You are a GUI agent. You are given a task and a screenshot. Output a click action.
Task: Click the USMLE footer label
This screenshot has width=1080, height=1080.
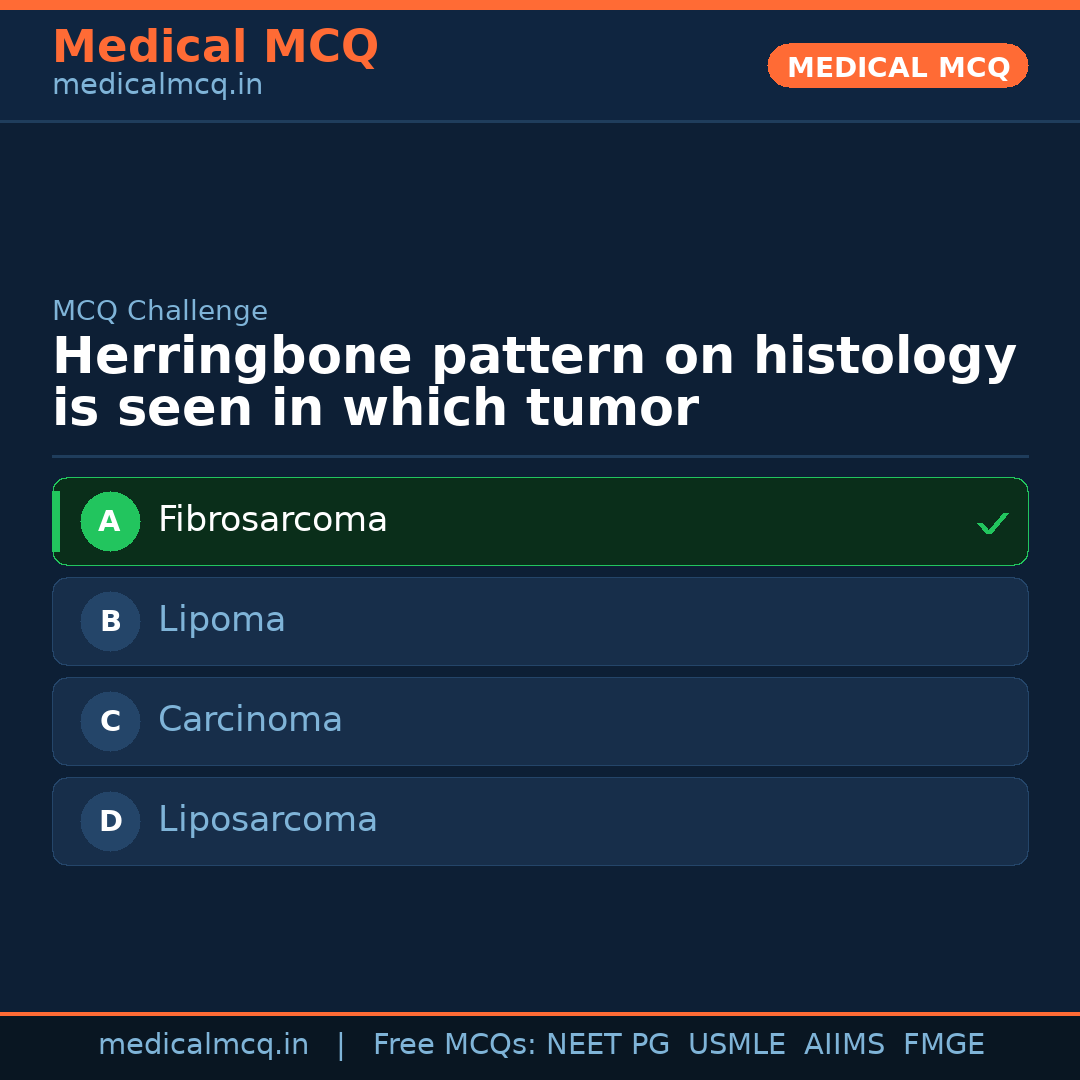click(736, 1045)
